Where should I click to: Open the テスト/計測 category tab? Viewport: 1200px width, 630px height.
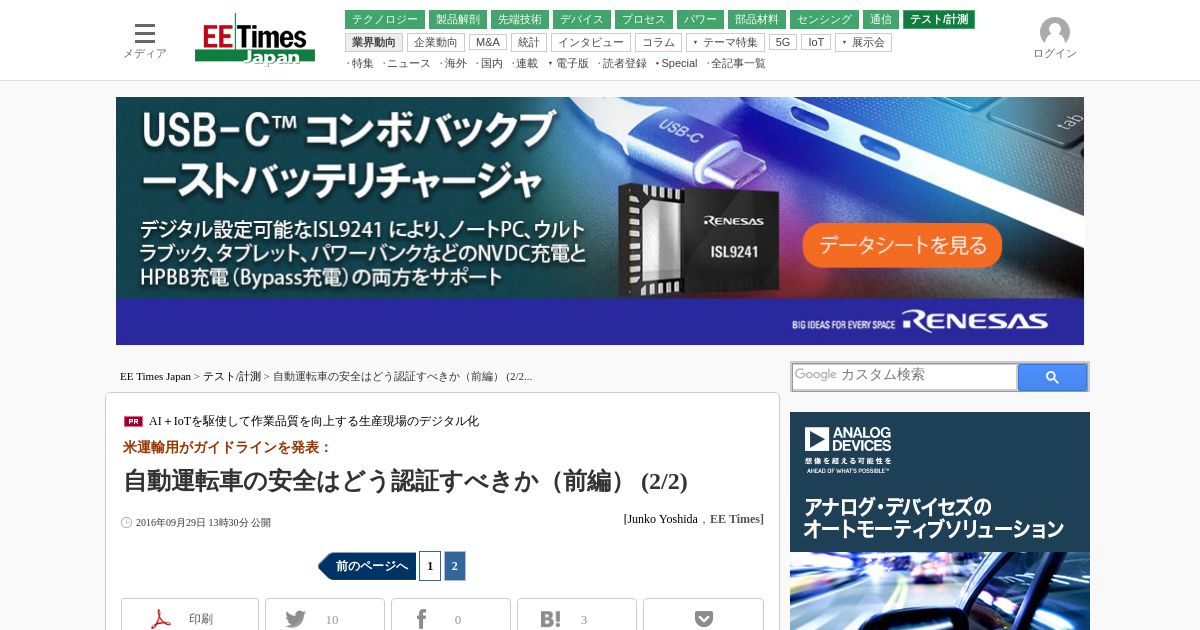pos(939,20)
